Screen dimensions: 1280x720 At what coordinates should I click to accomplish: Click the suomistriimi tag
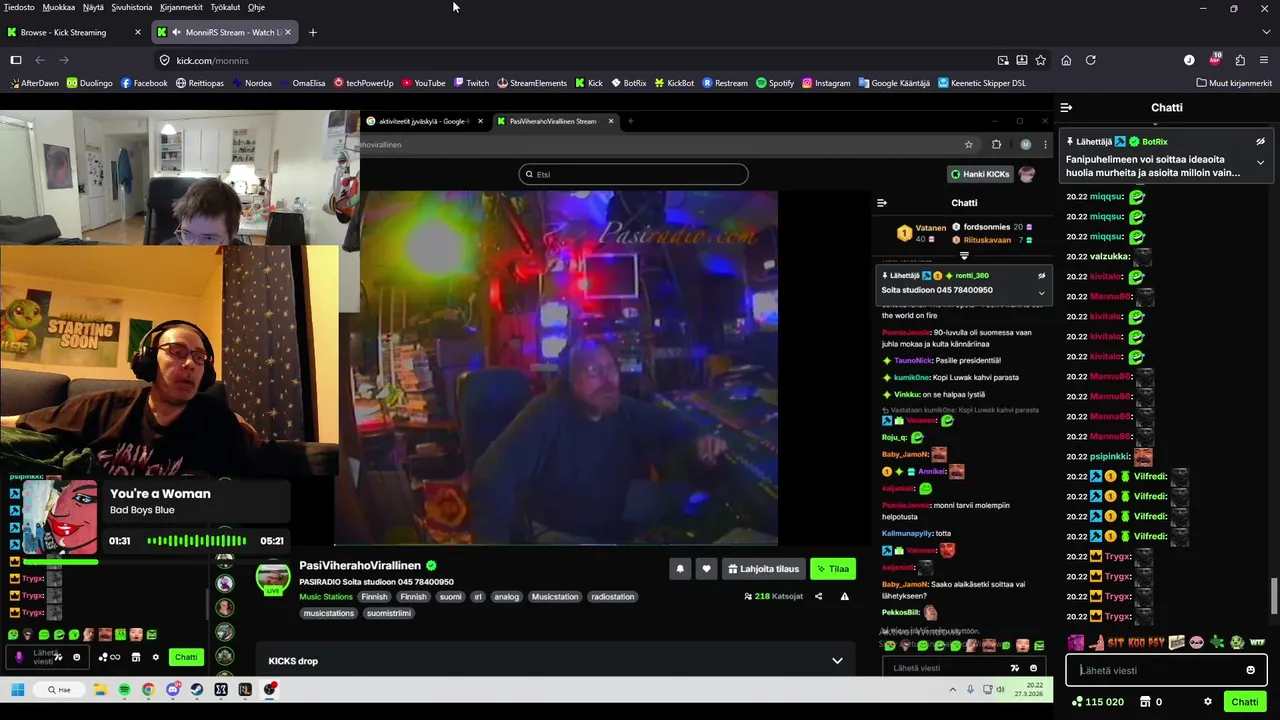pyautogui.click(x=389, y=613)
